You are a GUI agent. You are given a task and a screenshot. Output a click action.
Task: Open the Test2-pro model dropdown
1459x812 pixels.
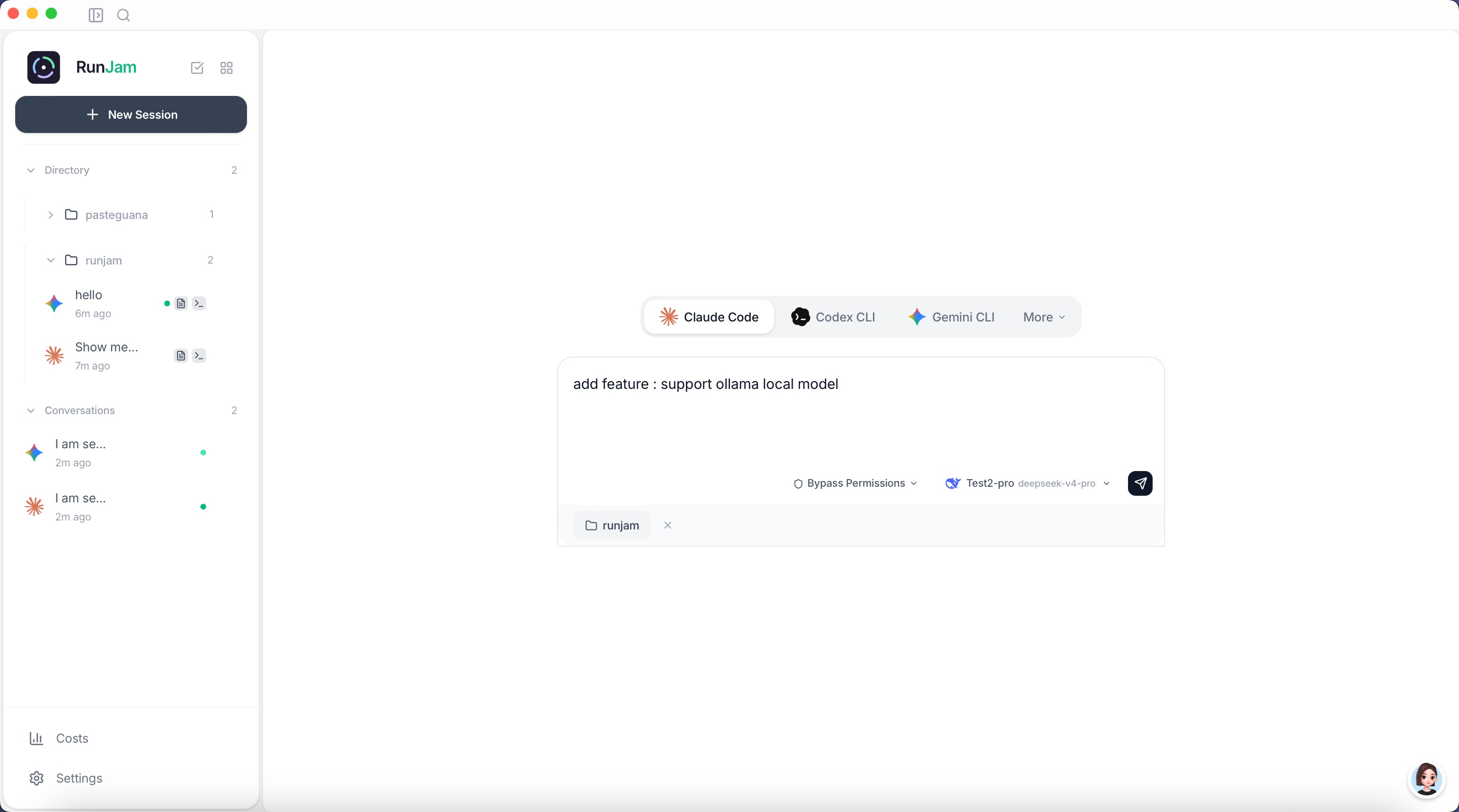coord(1027,483)
